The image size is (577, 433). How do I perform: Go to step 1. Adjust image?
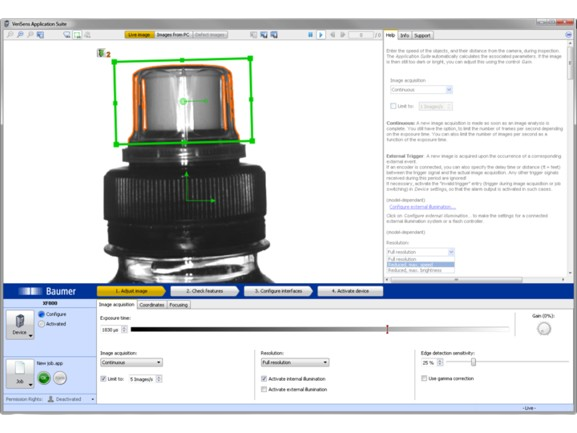pos(131,291)
